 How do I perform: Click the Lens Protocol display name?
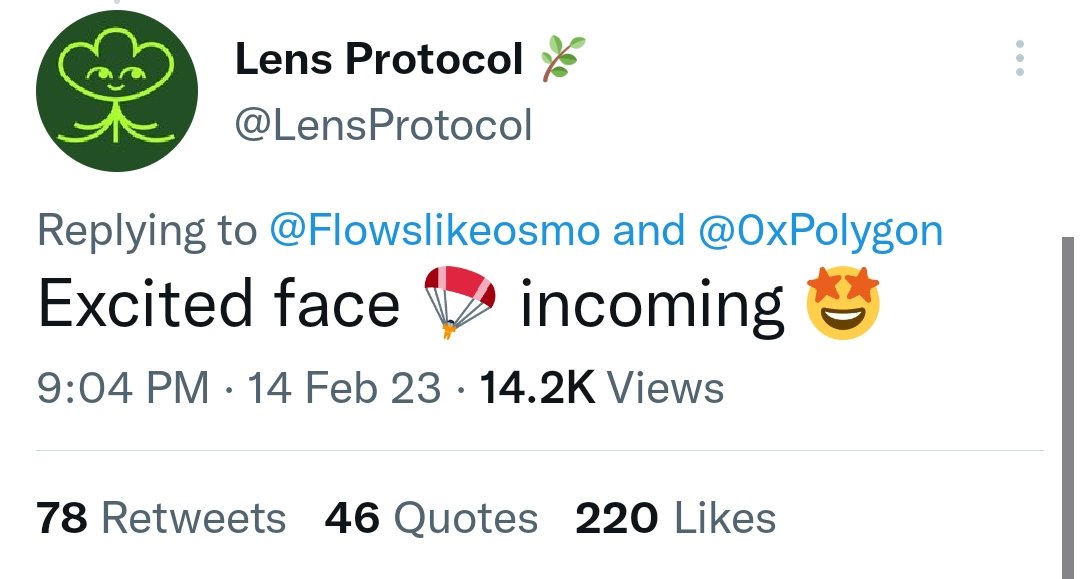[379, 59]
